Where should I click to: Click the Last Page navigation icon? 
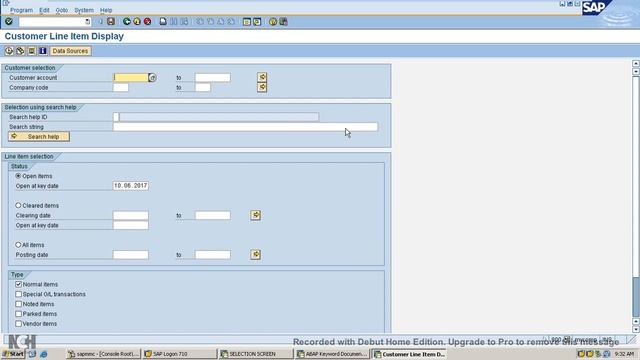coord(231,21)
